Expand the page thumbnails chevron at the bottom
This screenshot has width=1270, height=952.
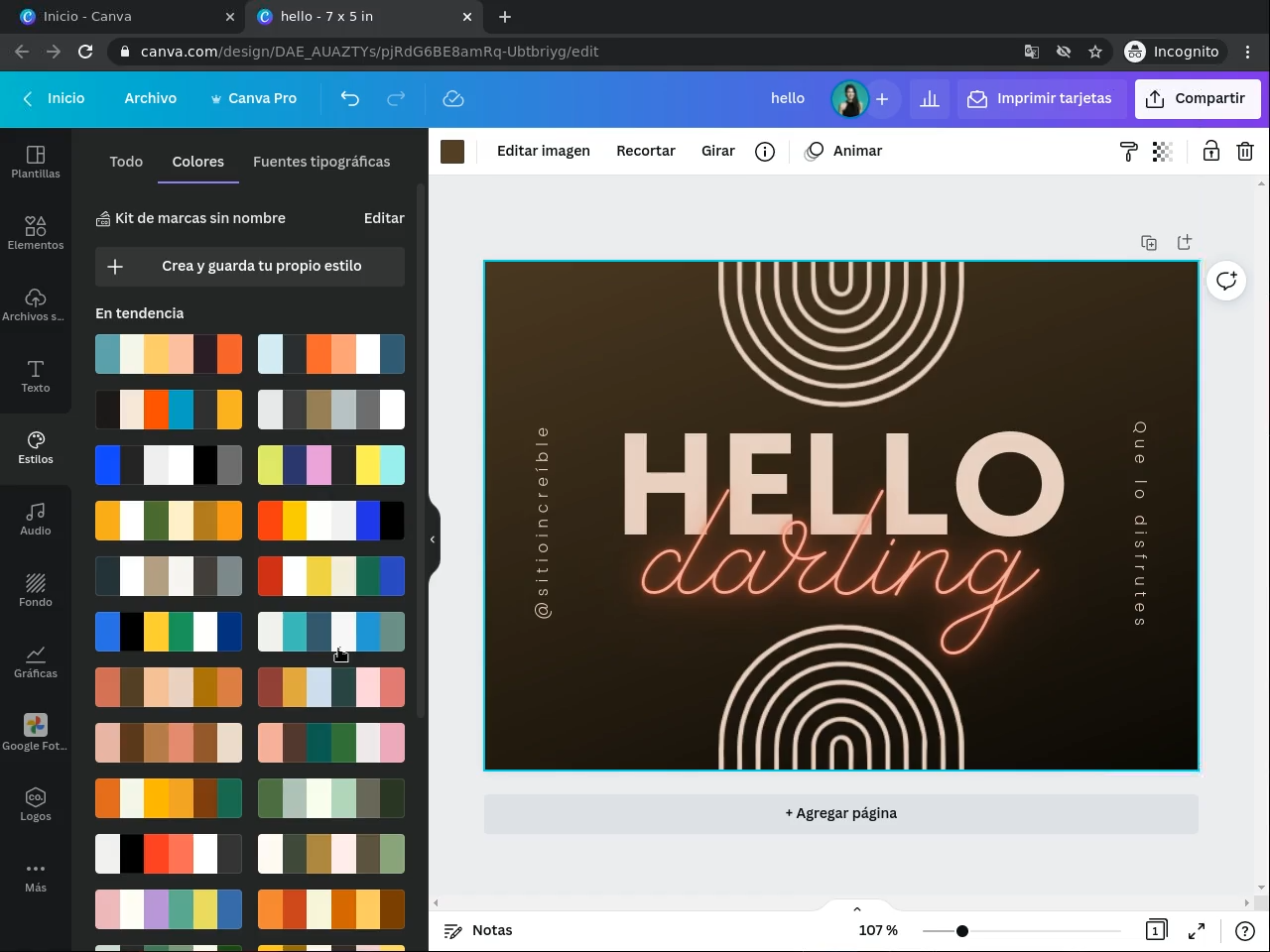tap(857, 908)
